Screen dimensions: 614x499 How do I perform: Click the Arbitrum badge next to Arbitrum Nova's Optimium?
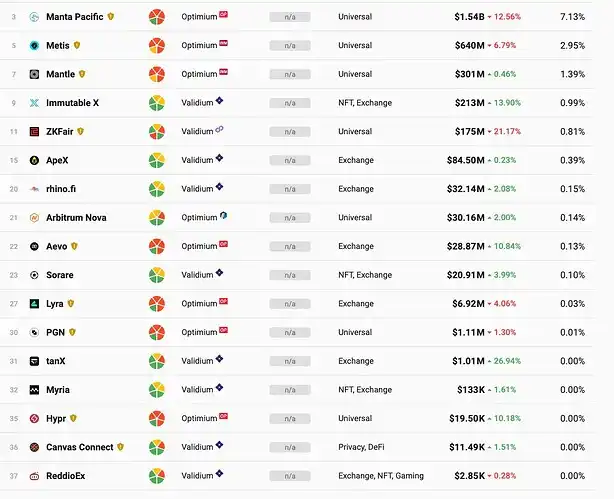223,216
